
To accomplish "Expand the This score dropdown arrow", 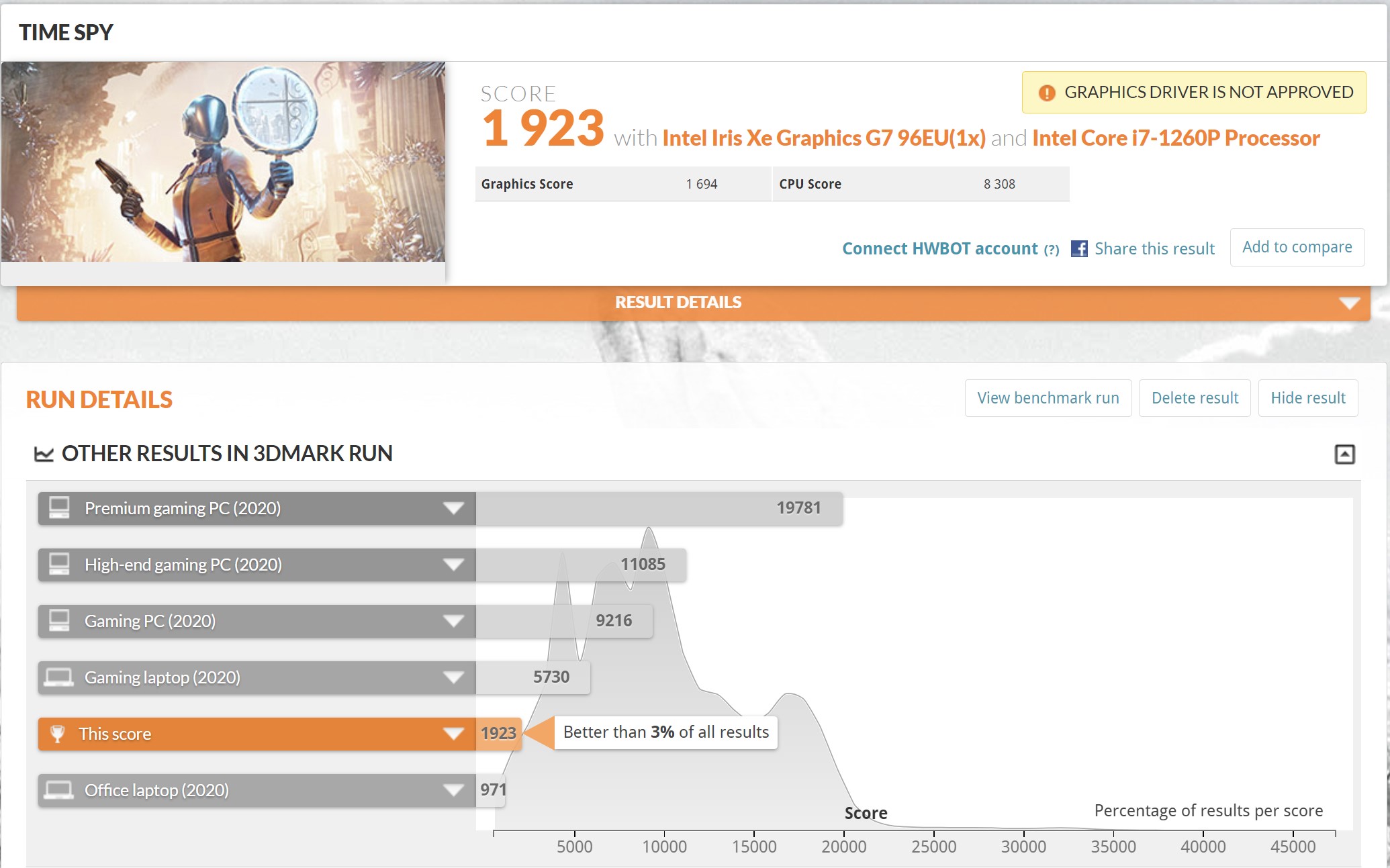I will pos(454,734).
